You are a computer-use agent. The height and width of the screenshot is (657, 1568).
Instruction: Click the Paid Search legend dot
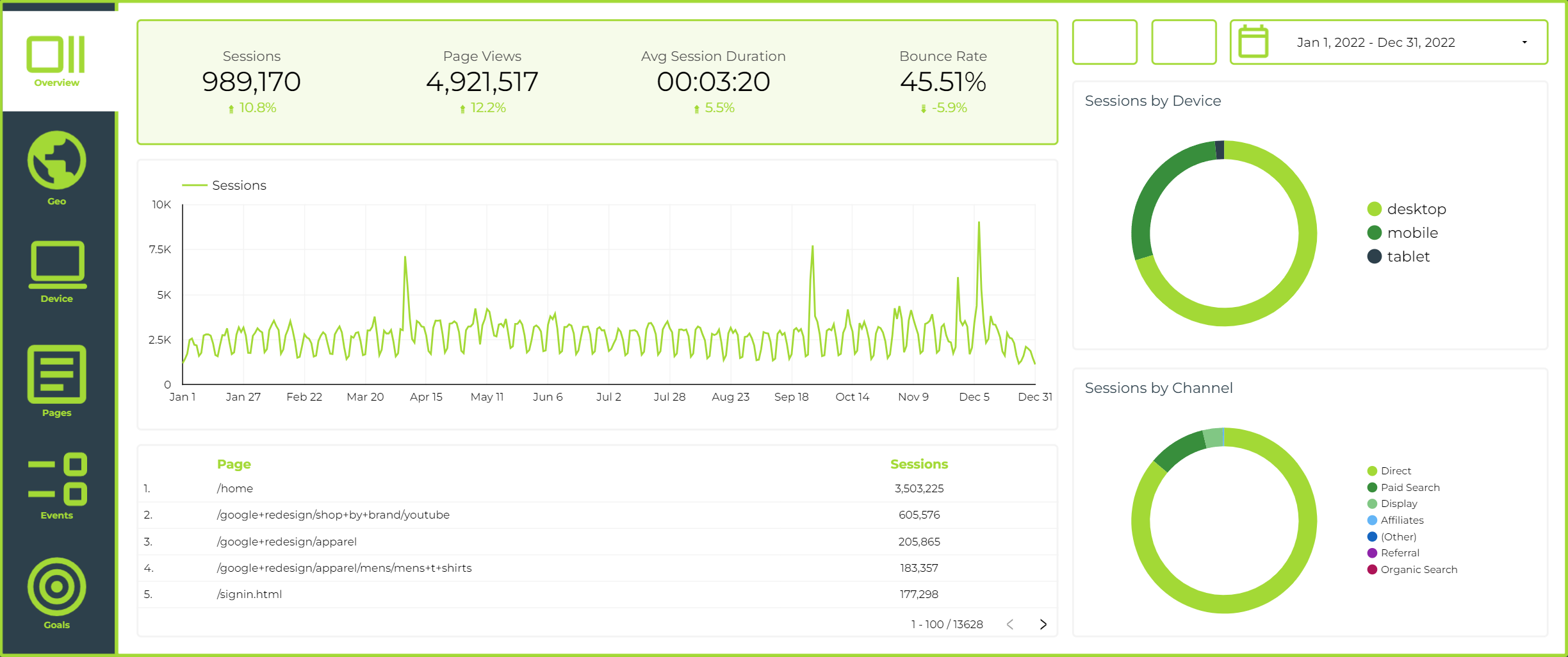(1372, 488)
